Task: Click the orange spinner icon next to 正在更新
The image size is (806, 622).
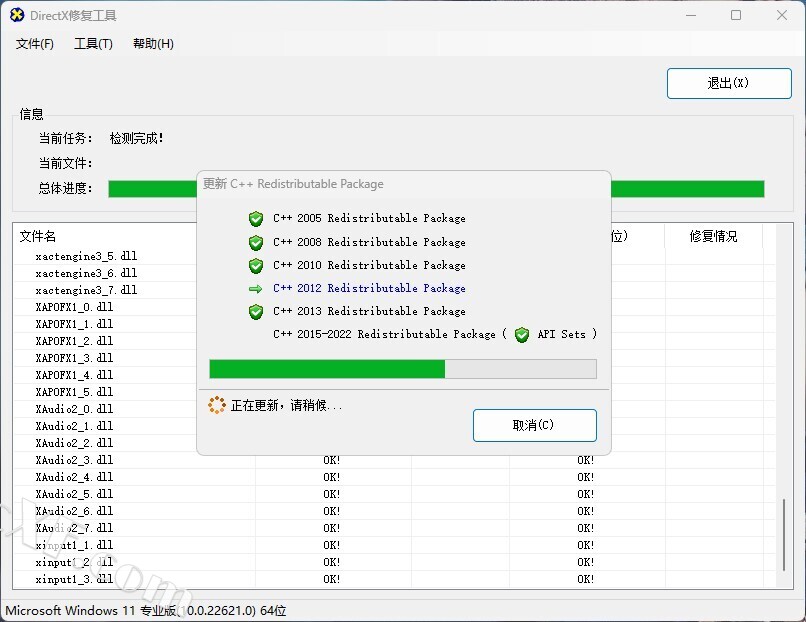Action: (217, 405)
